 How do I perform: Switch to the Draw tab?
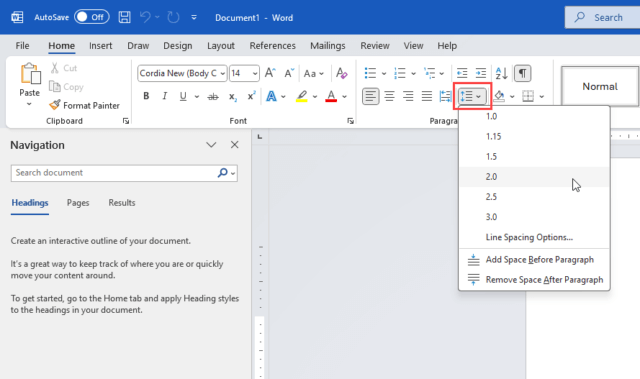point(138,46)
